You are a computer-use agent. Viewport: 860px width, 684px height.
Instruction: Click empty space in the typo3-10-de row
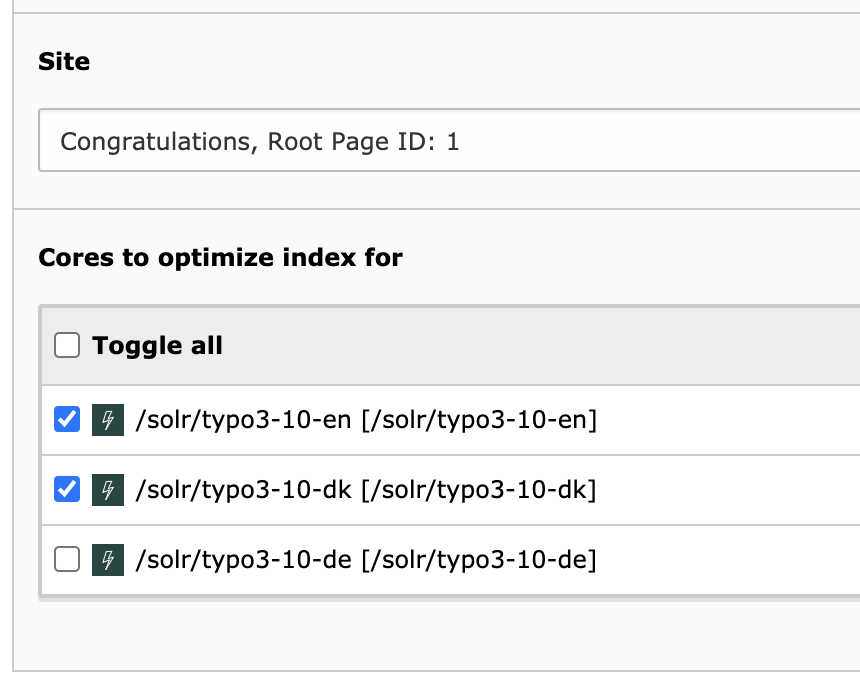pyautogui.click(x=730, y=560)
